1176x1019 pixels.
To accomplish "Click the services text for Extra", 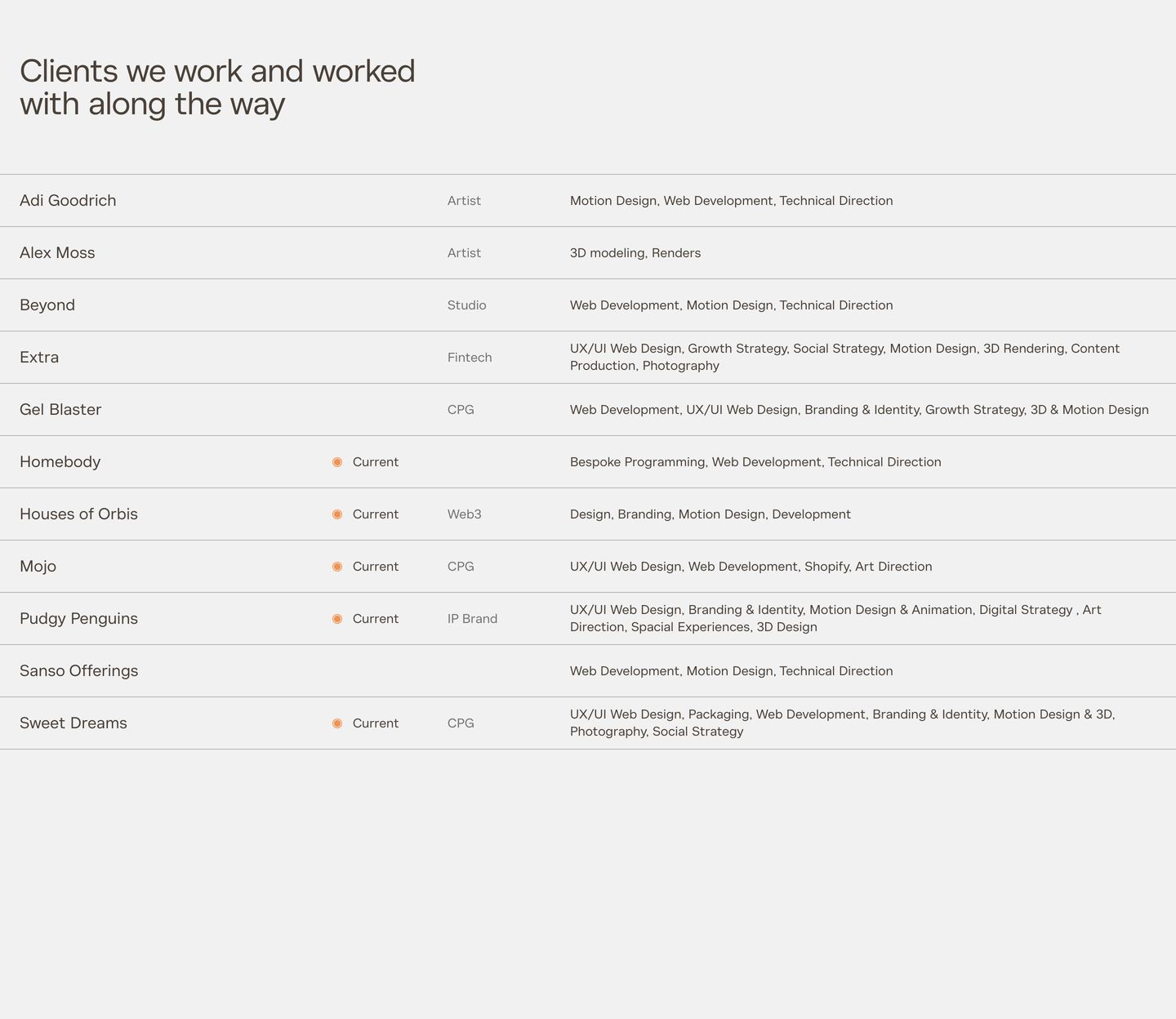I will pos(844,357).
